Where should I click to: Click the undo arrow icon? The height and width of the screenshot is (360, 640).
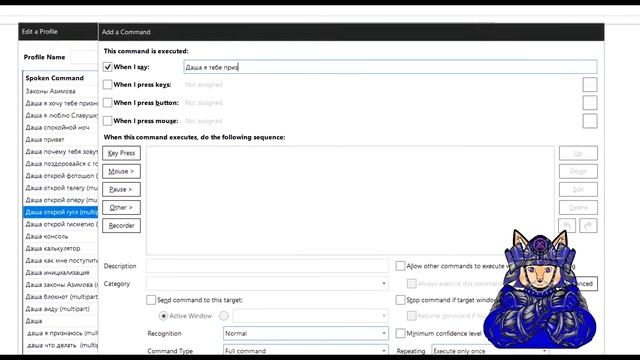coord(567,226)
